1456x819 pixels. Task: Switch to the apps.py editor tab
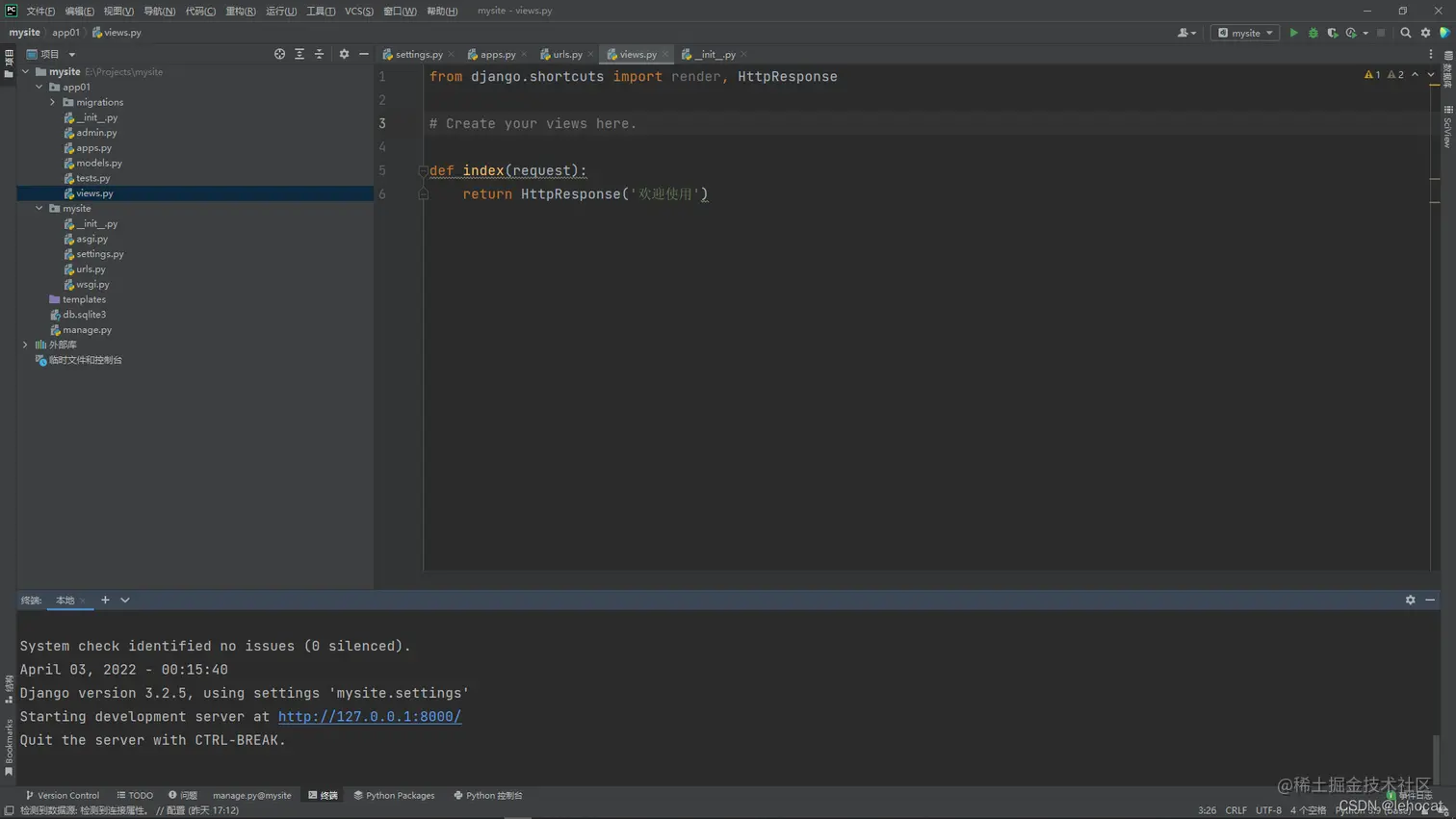[498, 54]
